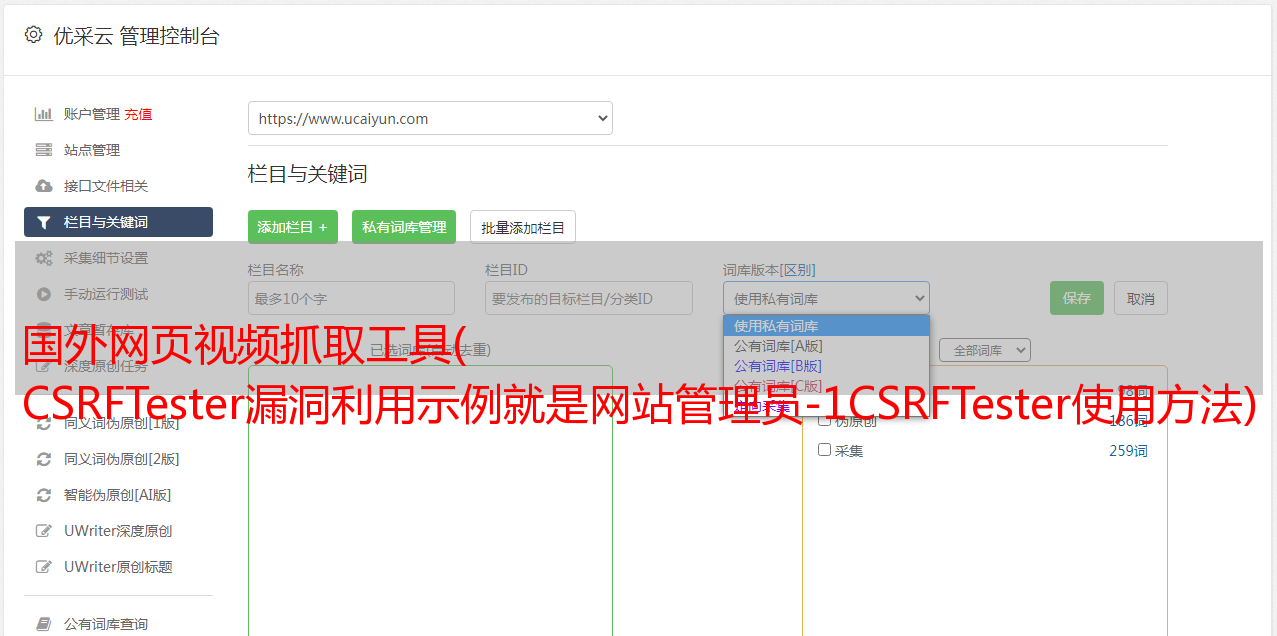Image resolution: width=1277 pixels, height=636 pixels.
Task: Save the new column with 保存
Action: (1077, 298)
